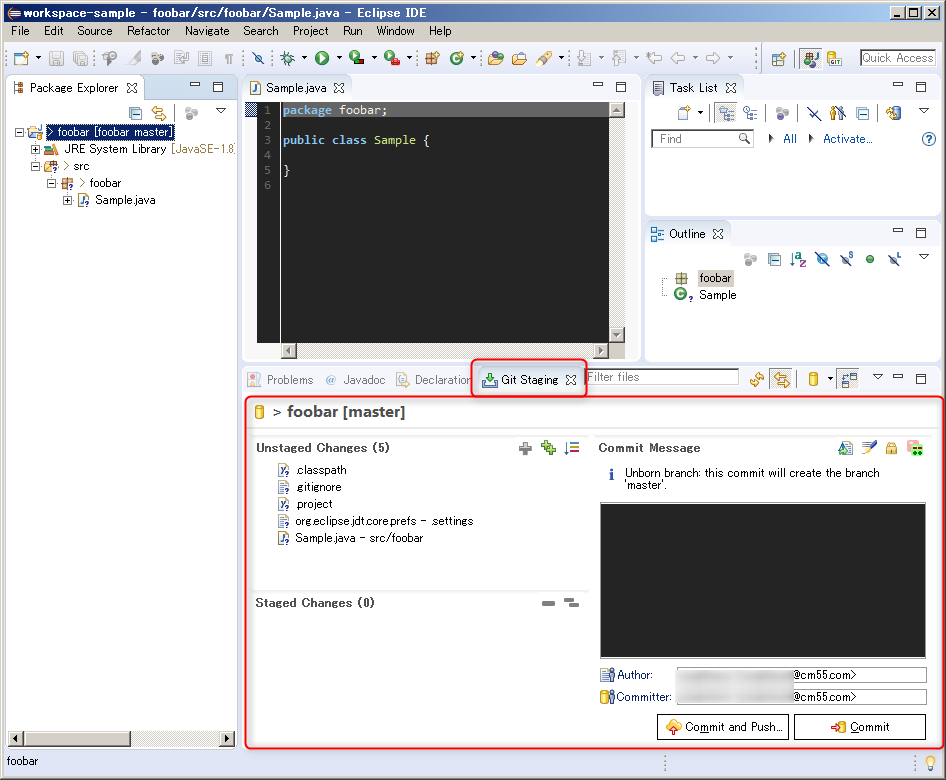Click the editor vertical scrollbar down arrow

[616, 335]
